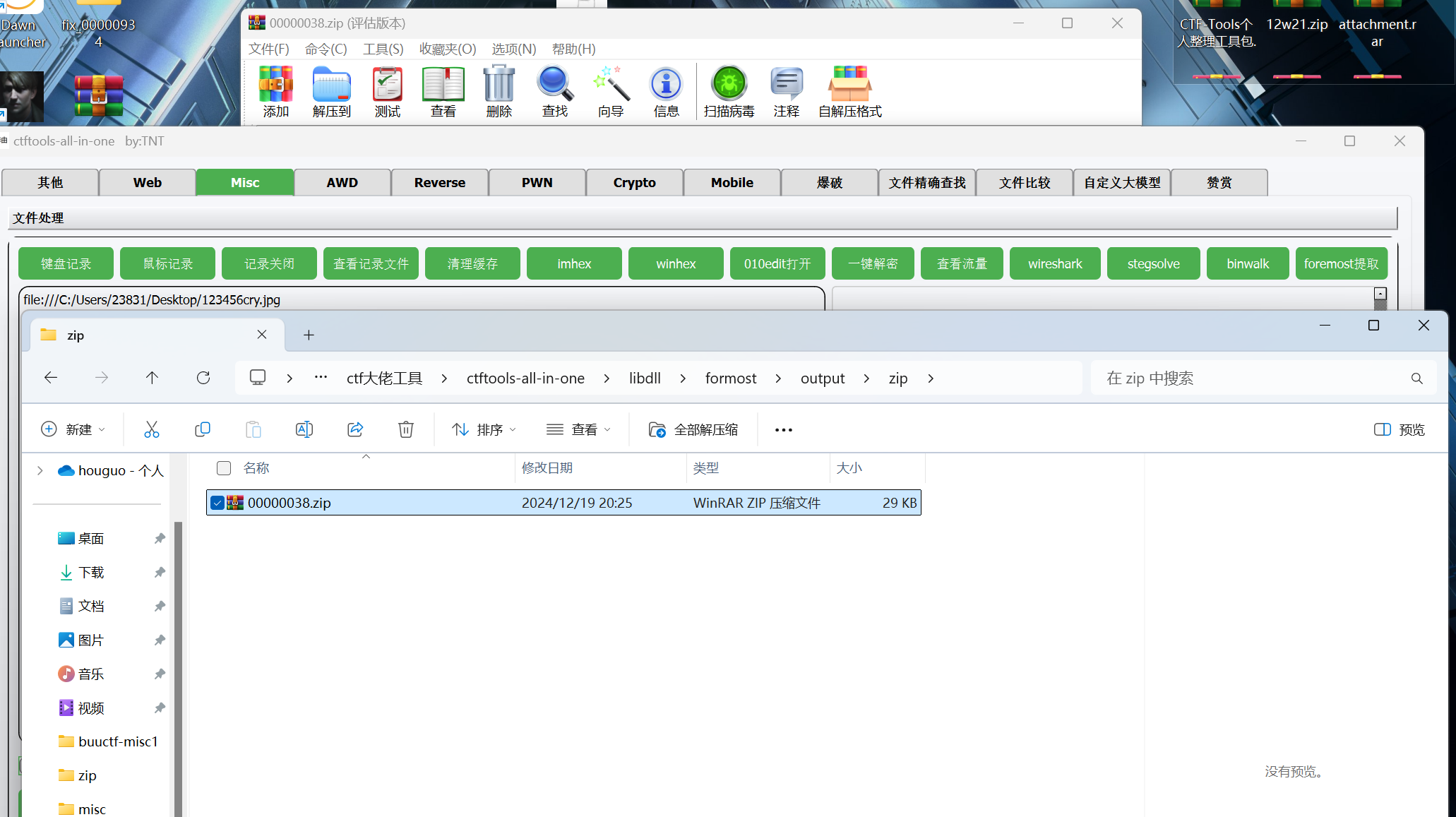Open the fix_00000934 archive on desktop
Screen dimensions: 1456x817
click(x=99, y=95)
